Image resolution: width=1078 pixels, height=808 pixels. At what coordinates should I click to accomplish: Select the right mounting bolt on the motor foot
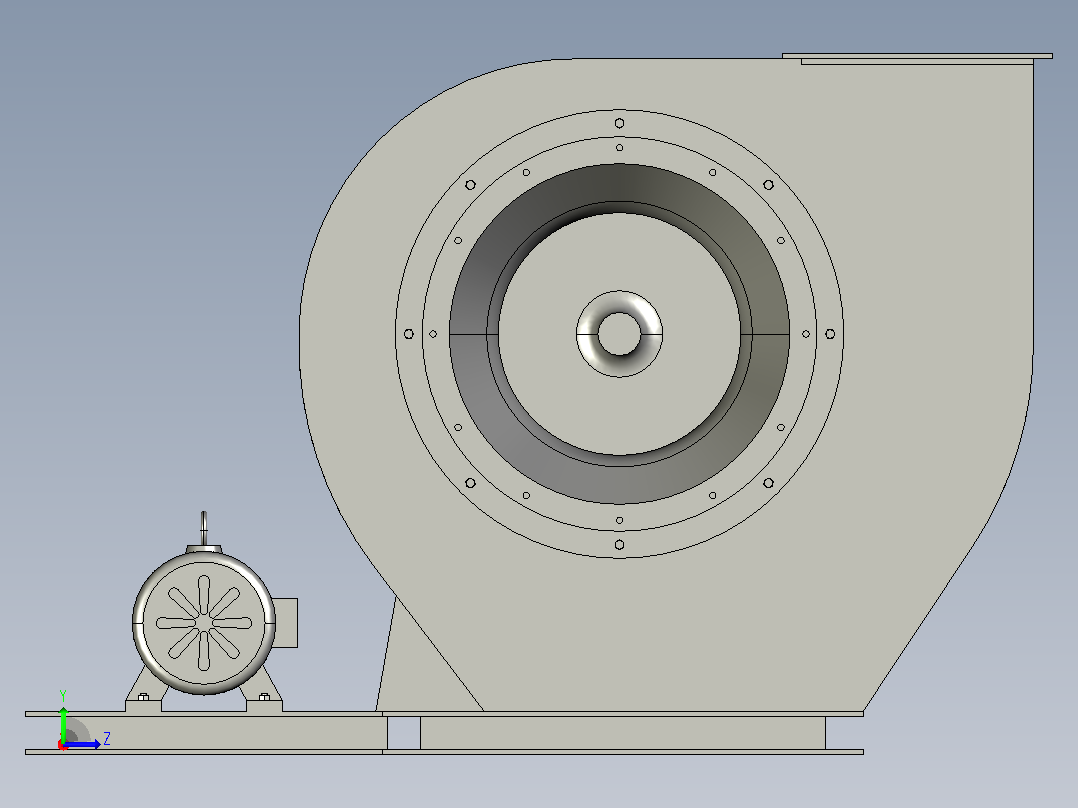265,697
